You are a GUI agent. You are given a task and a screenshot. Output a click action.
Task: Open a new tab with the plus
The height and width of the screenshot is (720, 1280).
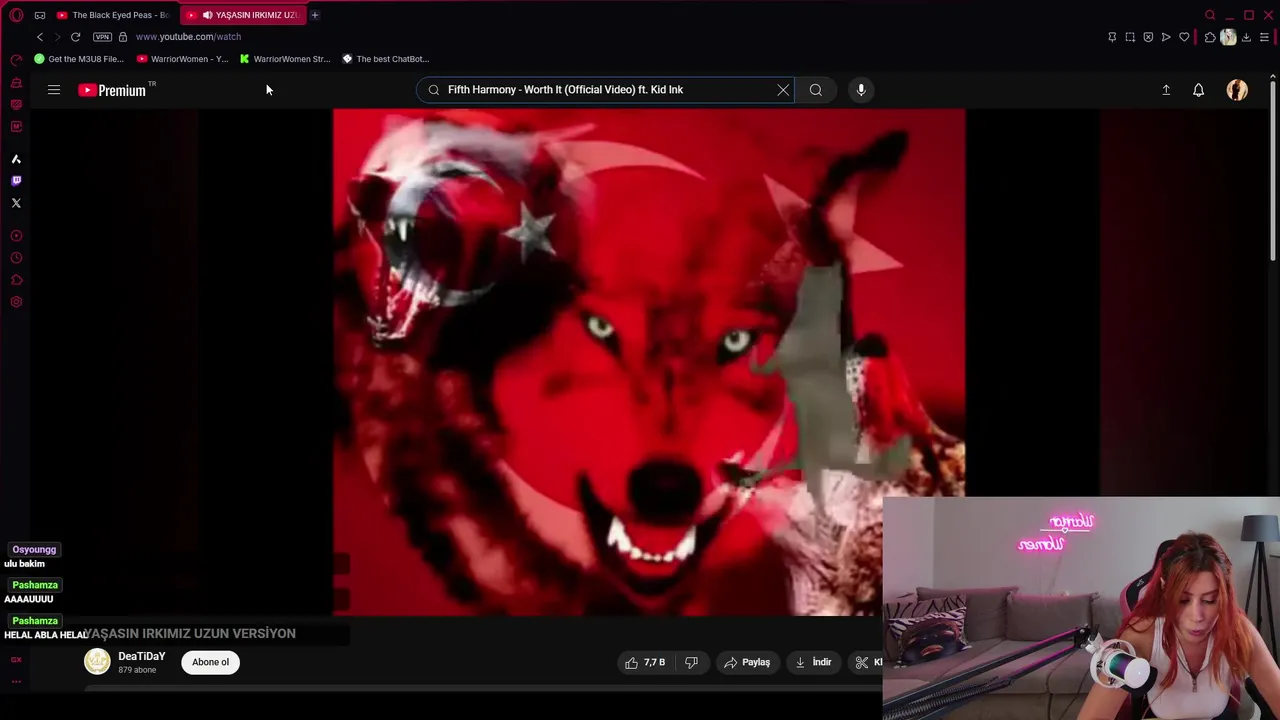(x=314, y=15)
